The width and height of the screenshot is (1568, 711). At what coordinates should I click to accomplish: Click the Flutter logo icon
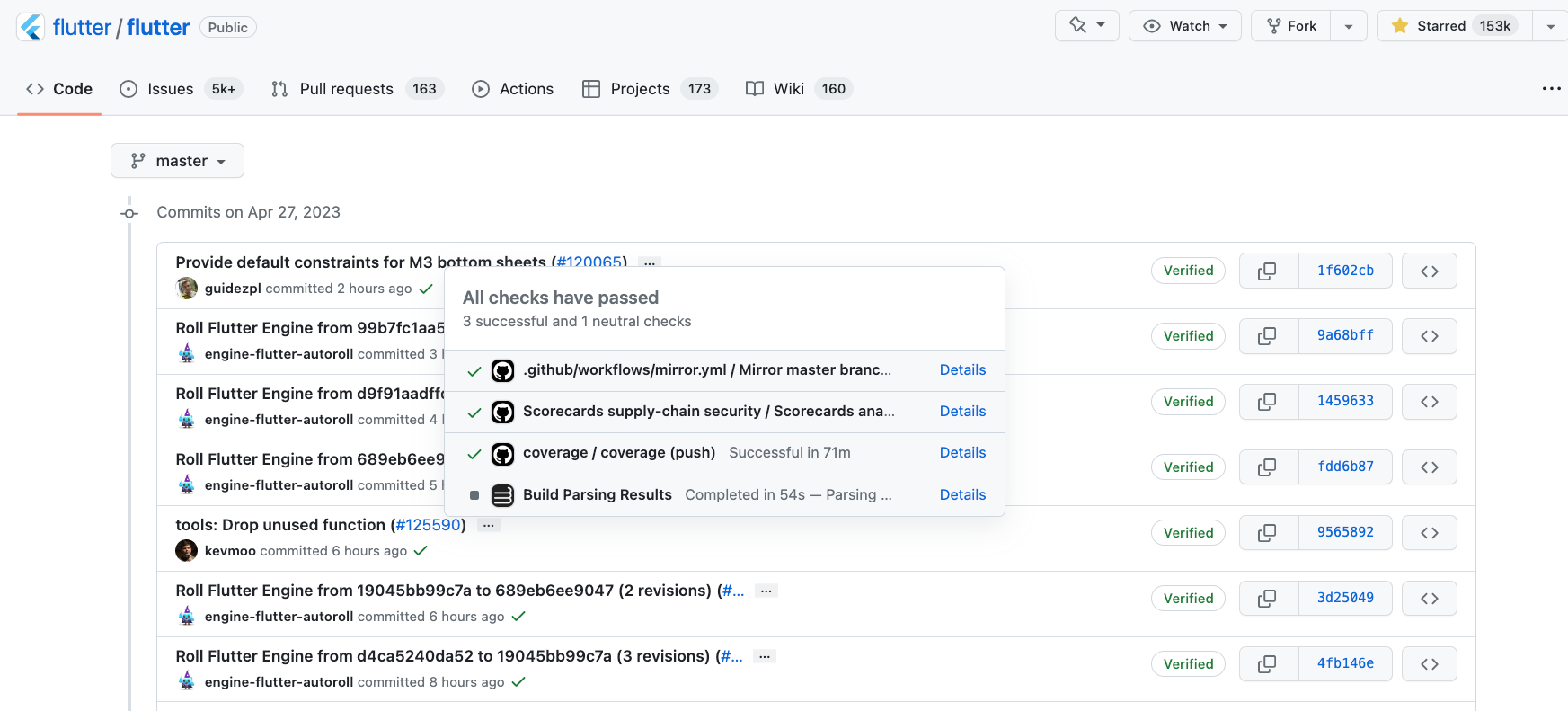pos(31,27)
